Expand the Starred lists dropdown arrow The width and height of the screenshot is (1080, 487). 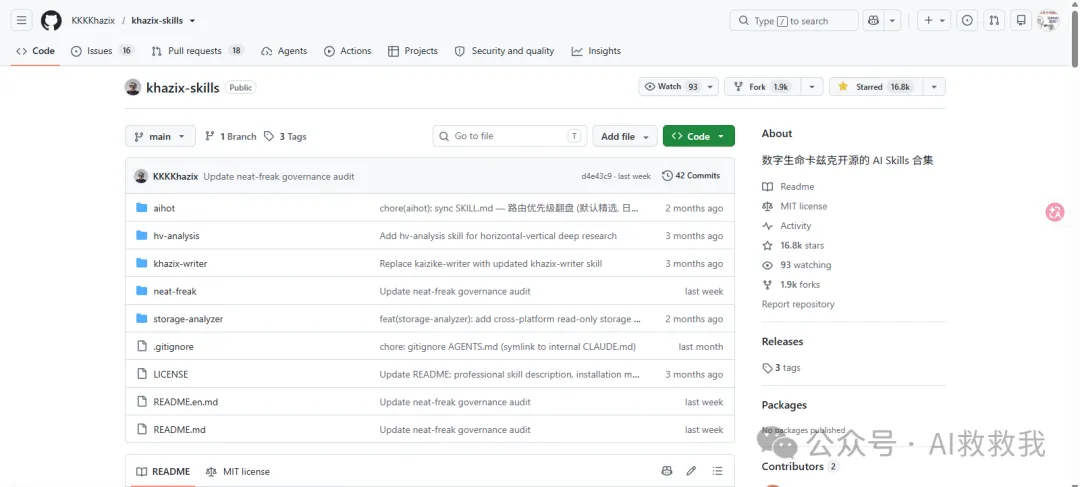934,87
